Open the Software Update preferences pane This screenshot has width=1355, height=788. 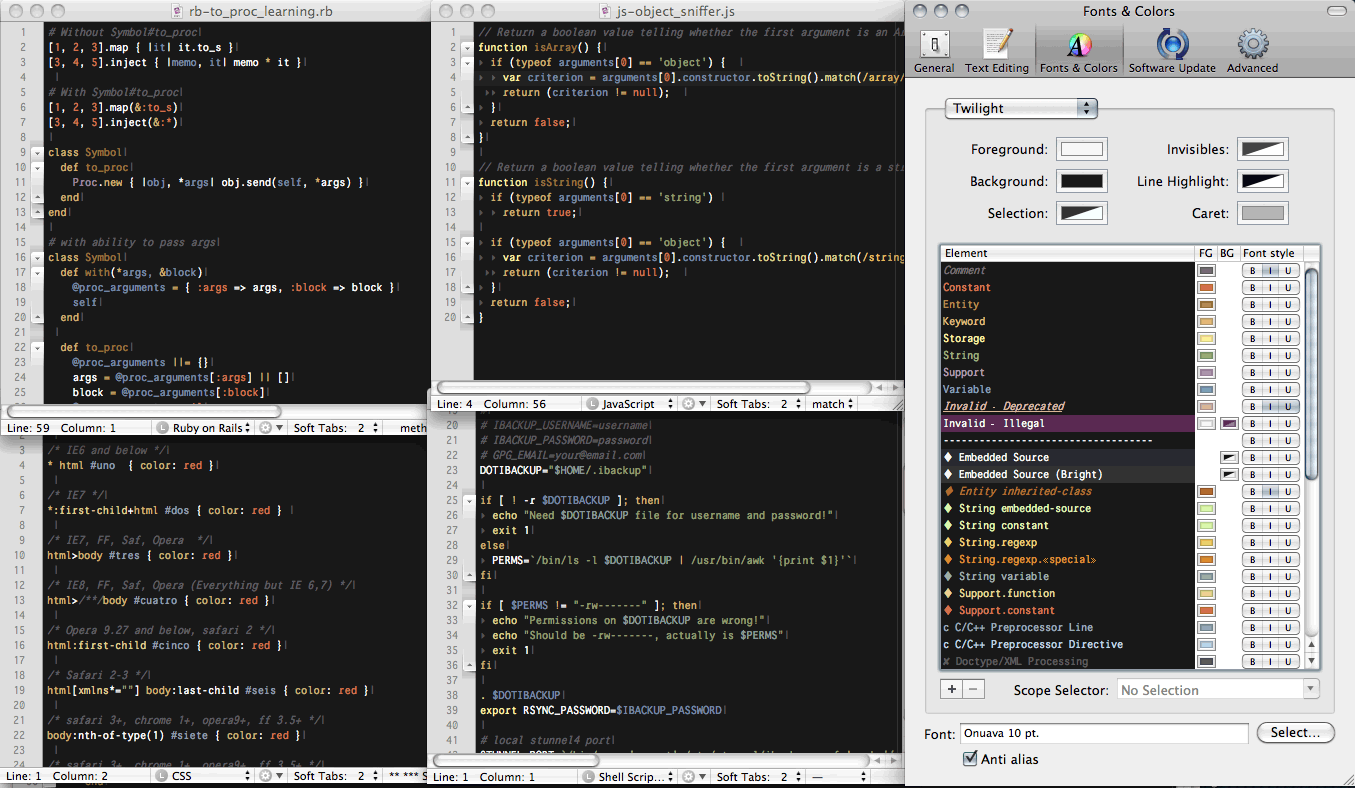click(x=1172, y=52)
